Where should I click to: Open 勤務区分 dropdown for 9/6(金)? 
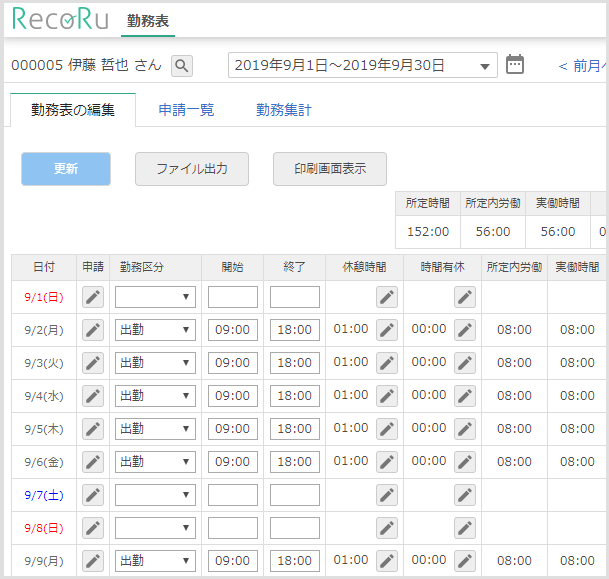[x=155, y=462]
